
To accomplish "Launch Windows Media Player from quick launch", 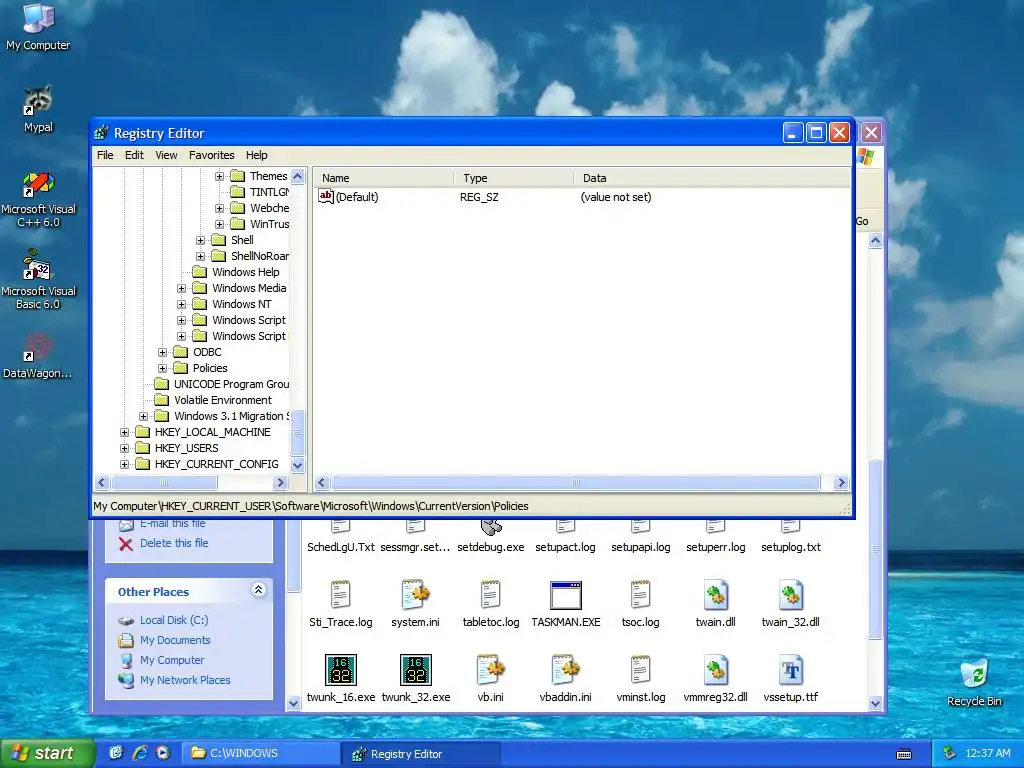I will tap(163, 753).
